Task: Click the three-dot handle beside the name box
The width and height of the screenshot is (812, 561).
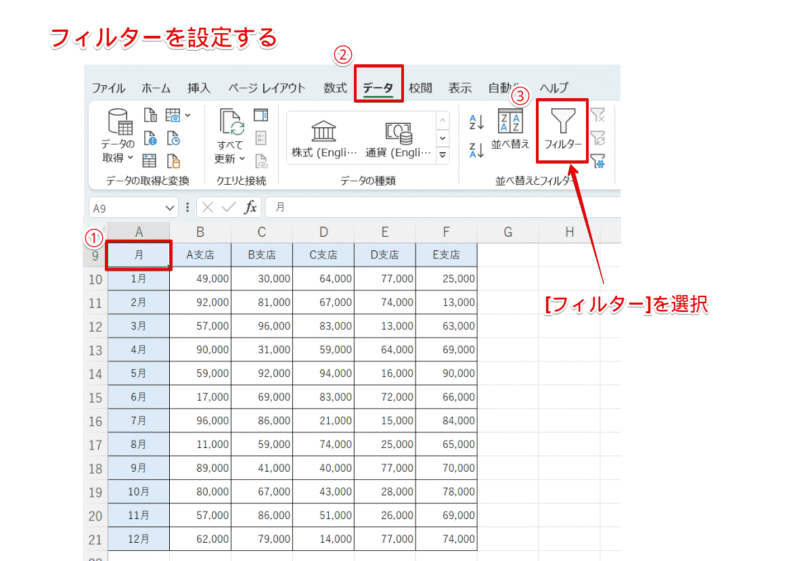Action: (187, 208)
